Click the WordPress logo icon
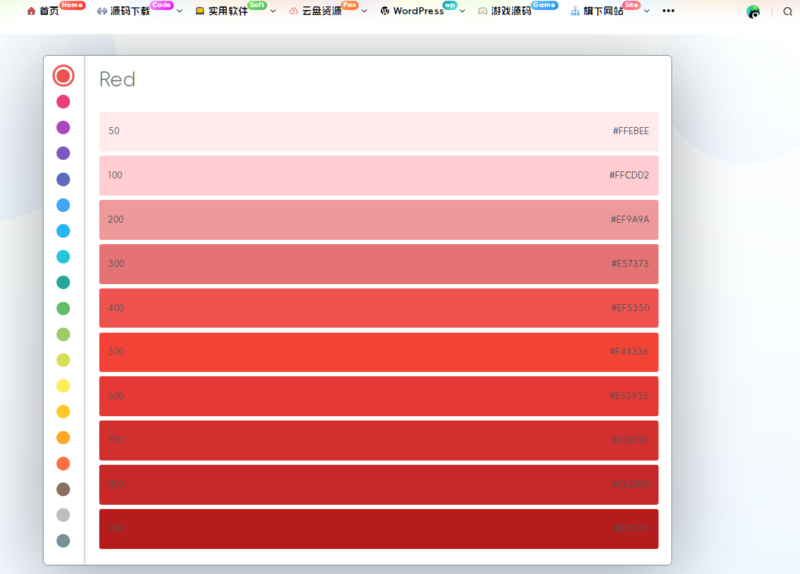The height and width of the screenshot is (574, 800). tap(385, 11)
